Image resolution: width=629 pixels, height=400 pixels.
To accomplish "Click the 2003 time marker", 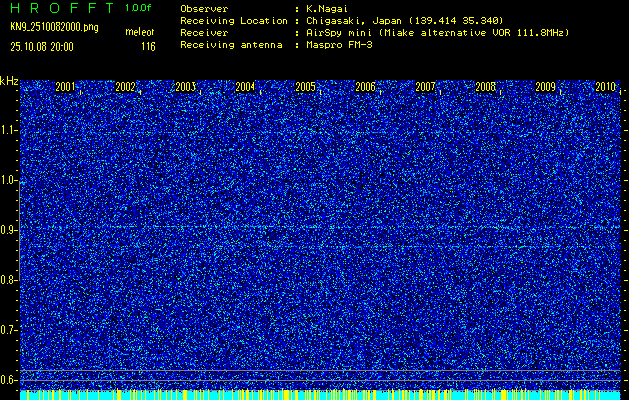I will click(x=185, y=87).
